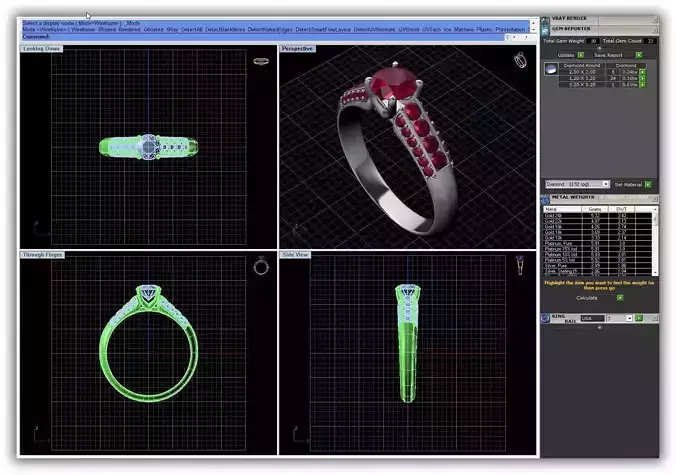Click metal weights list scroll-down arrow
Viewport: 676px width, 475px height.
655,273
